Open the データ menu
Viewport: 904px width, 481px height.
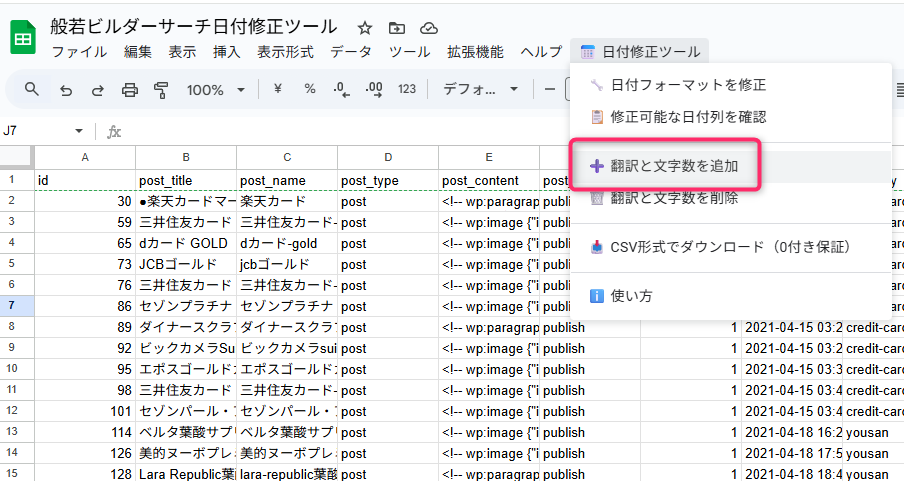pos(351,52)
